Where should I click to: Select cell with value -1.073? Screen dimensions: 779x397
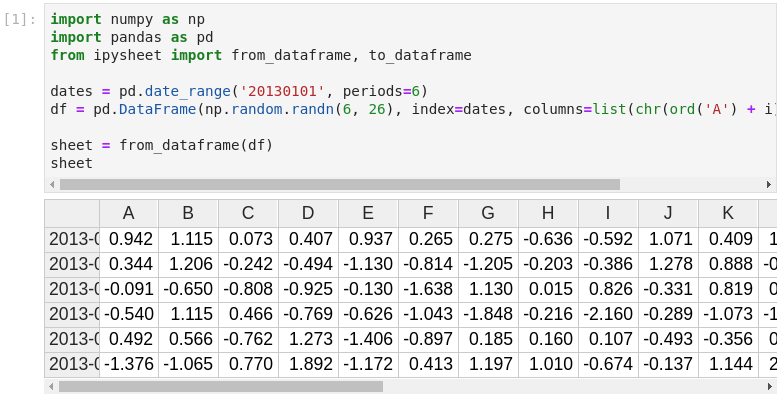tap(728, 315)
